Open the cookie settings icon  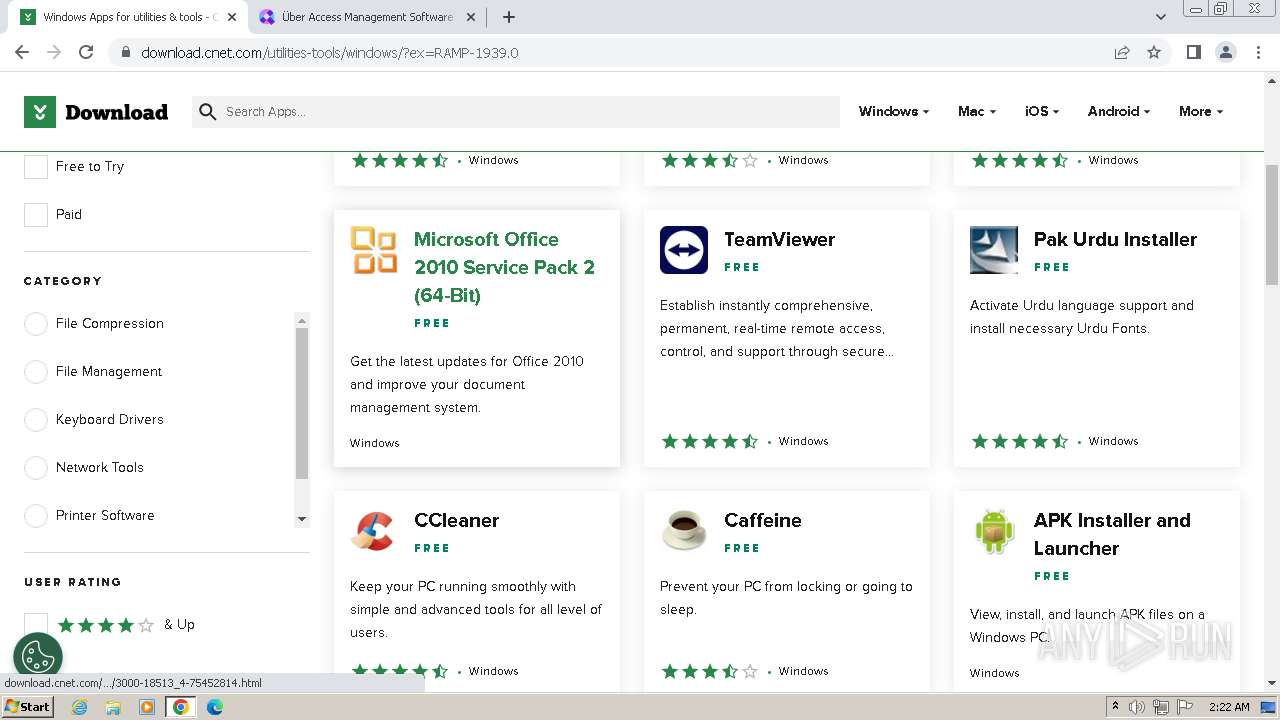[38, 657]
